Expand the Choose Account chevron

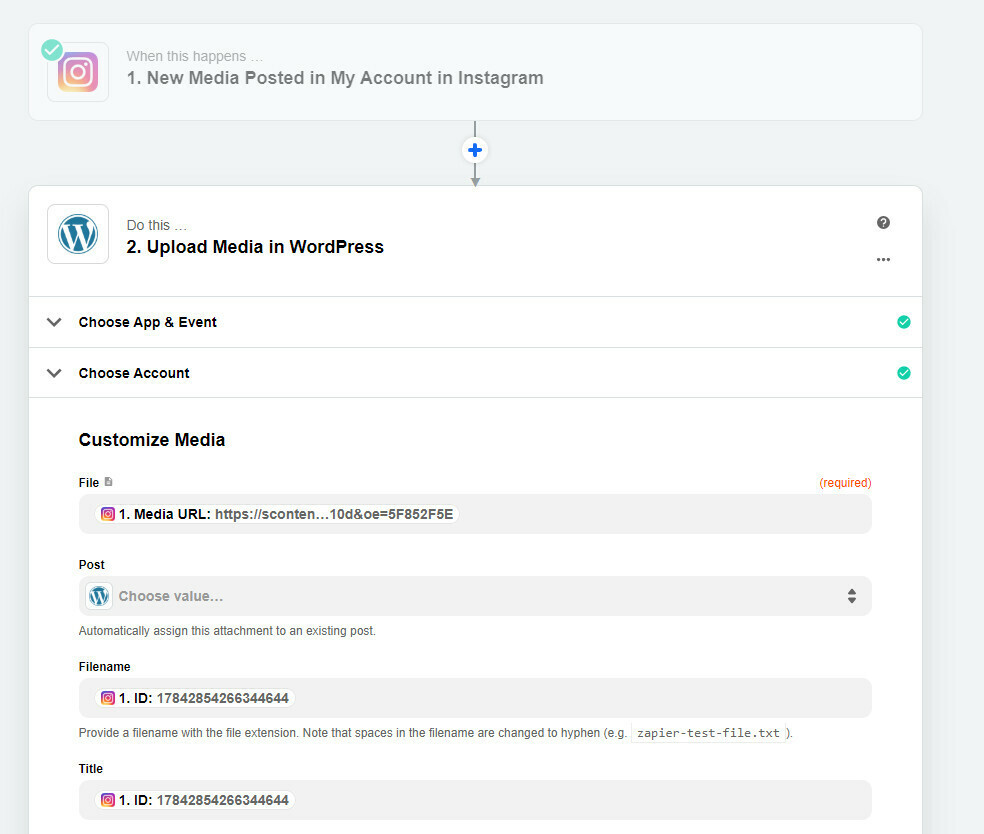[x=55, y=373]
